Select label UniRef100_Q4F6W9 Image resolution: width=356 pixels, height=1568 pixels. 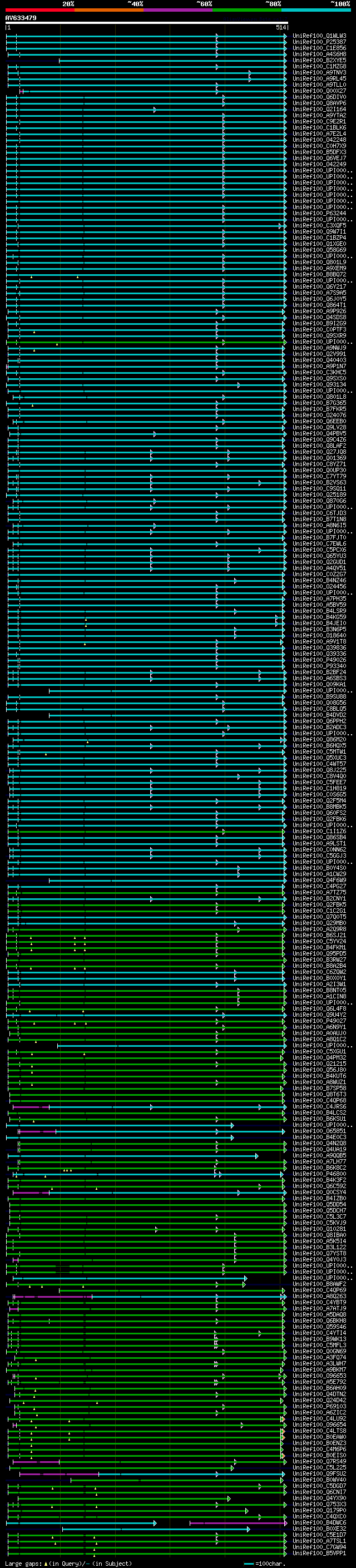point(319,879)
